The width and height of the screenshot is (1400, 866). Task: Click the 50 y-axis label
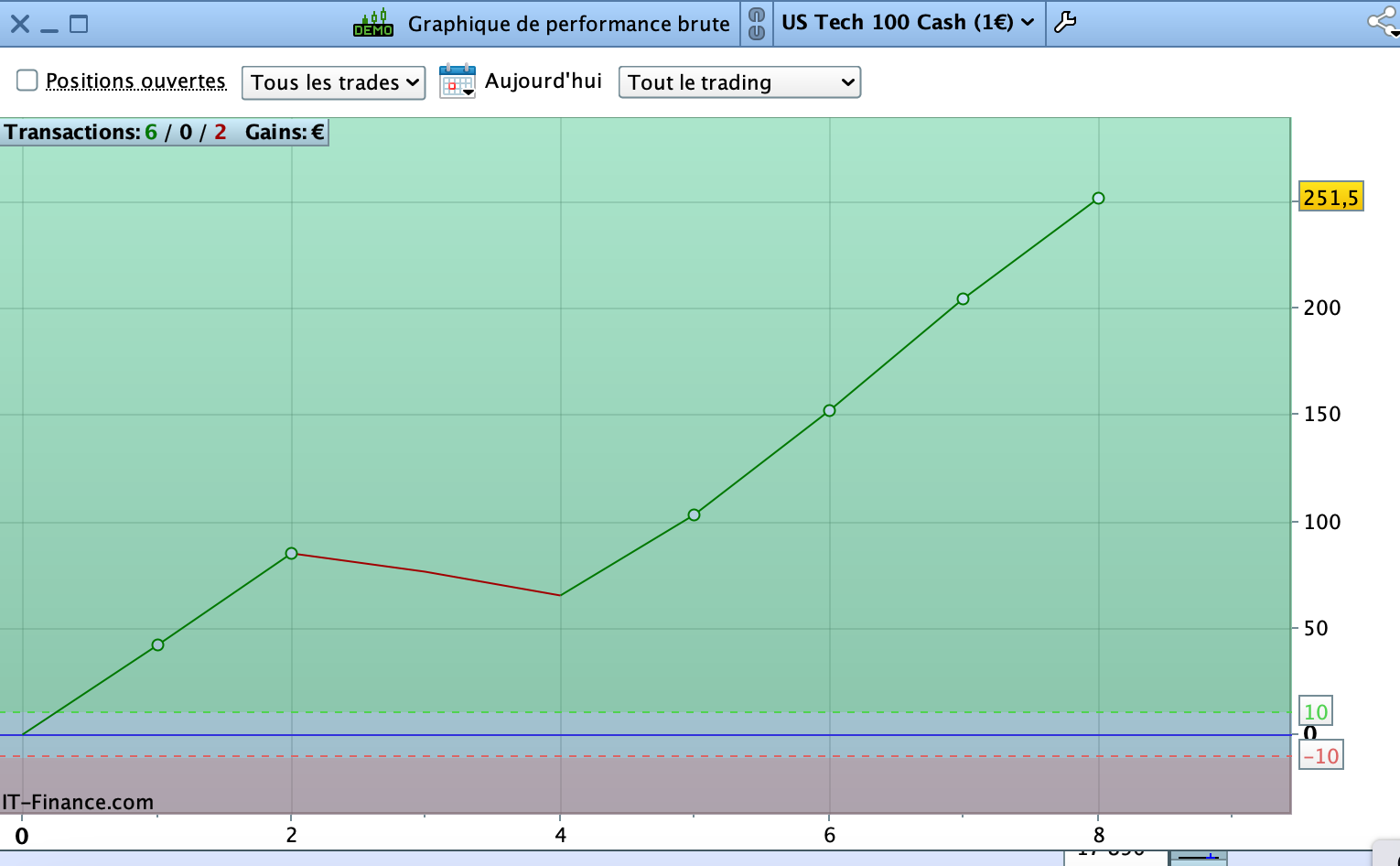pos(1316,628)
